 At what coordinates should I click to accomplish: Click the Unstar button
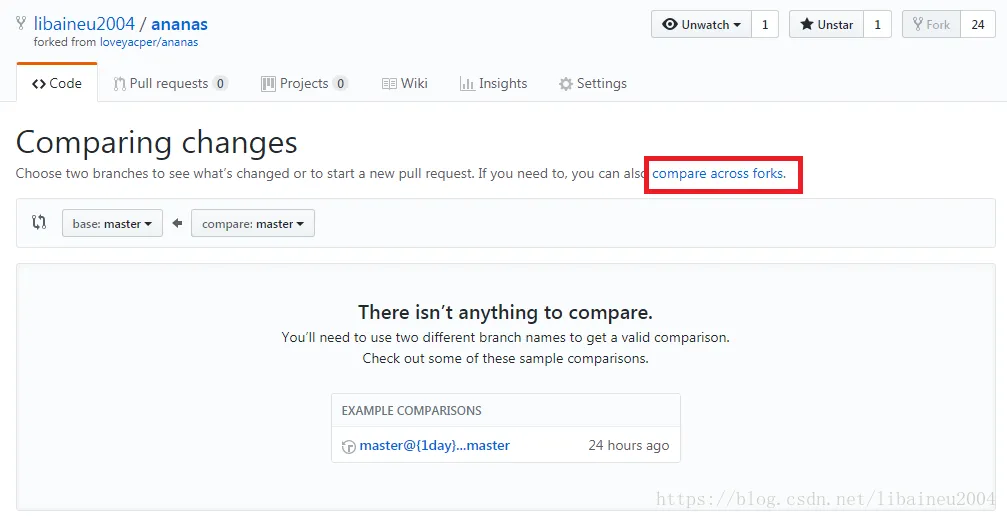pyautogui.click(x=826, y=24)
